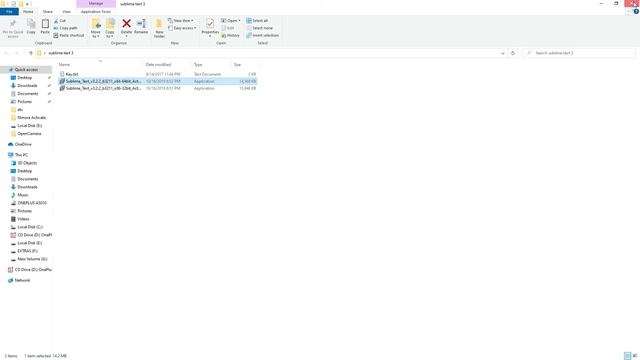This screenshot has width=640, height=360.
Task: Sort files by Name column header
Action: point(100,64)
